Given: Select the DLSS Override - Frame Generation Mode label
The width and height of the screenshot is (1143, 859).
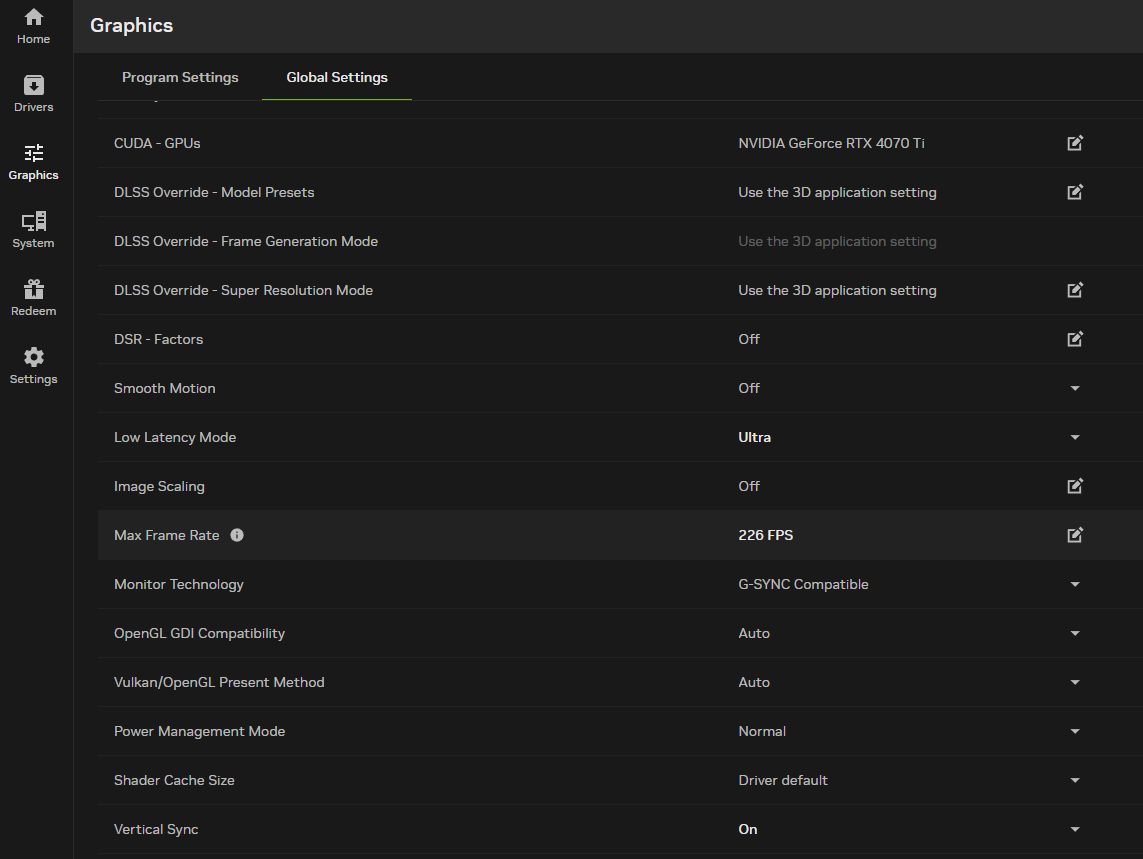Looking at the screenshot, I should [246, 241].
